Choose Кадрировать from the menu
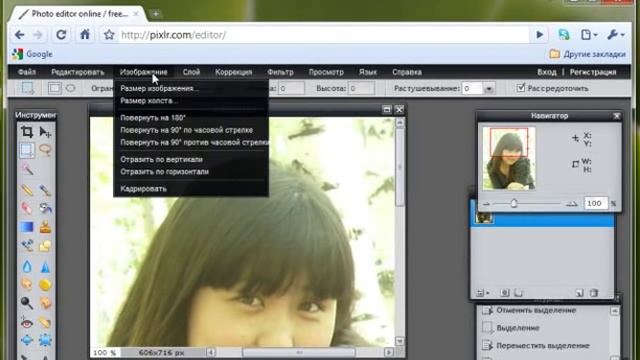The image size is (640, 360). coord(143,189)
